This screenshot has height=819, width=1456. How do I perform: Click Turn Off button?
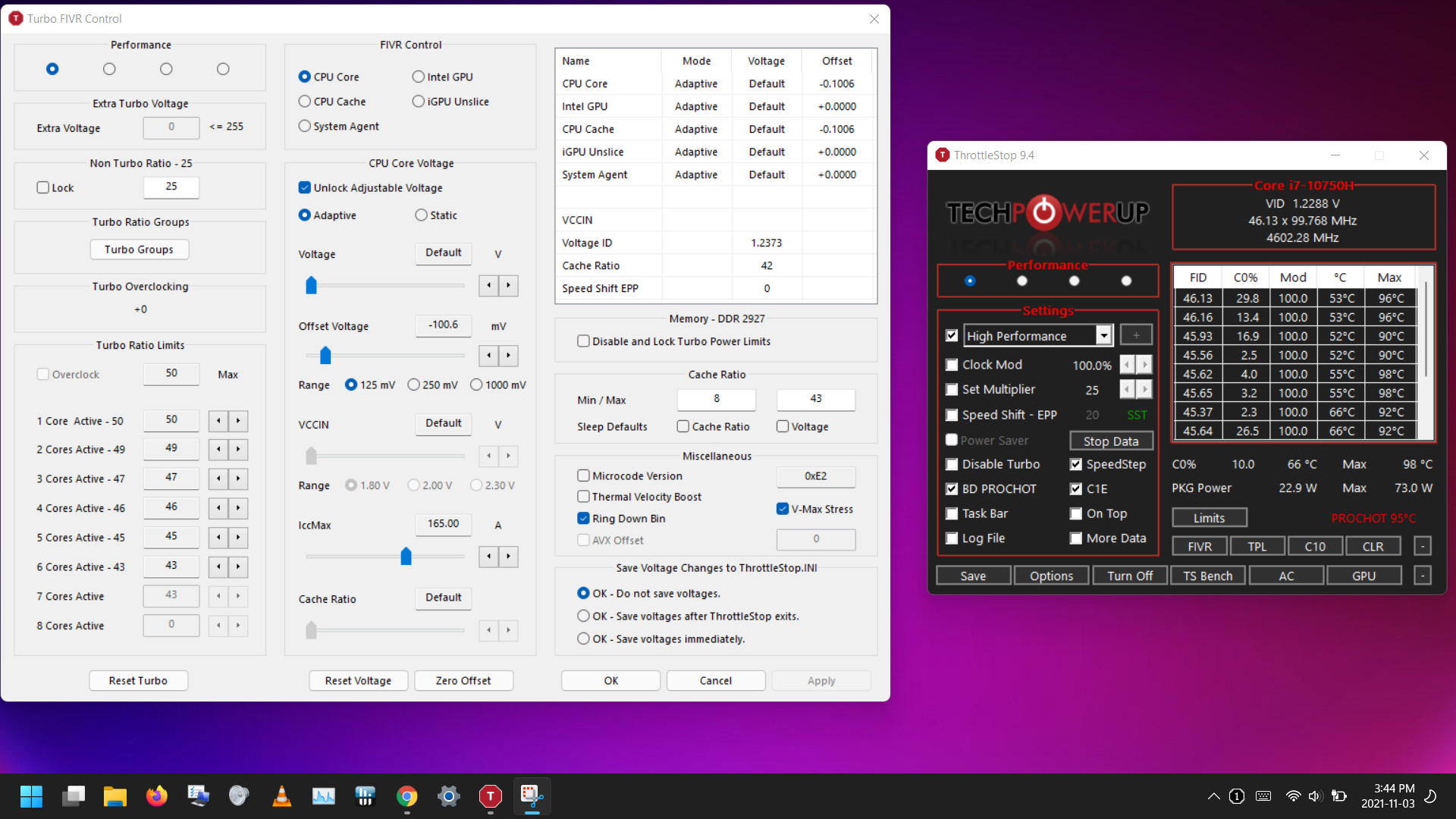point(1130,576)
